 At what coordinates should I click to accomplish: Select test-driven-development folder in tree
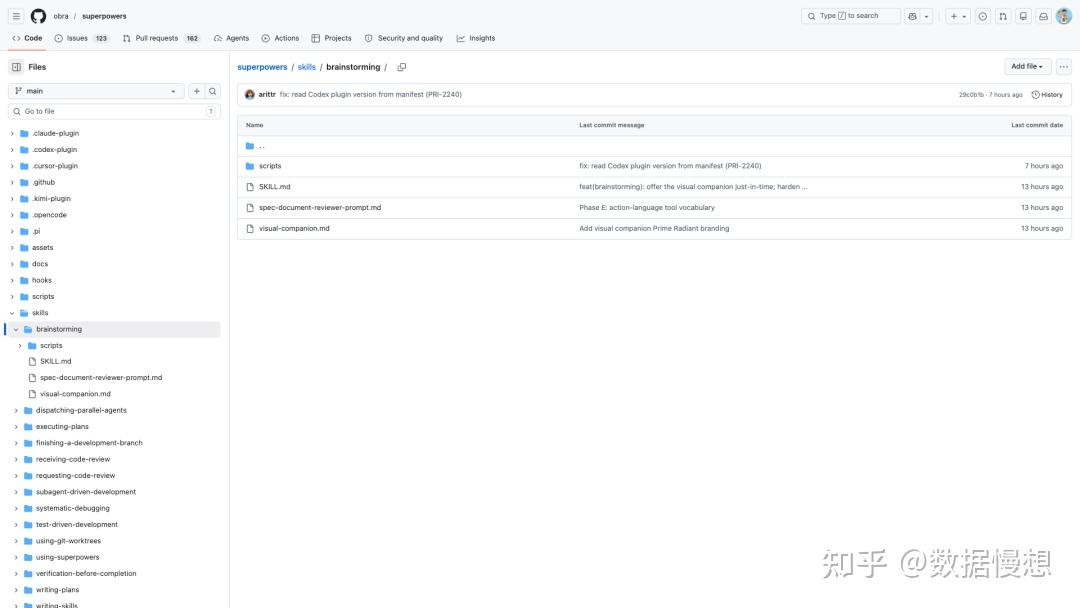76,525
